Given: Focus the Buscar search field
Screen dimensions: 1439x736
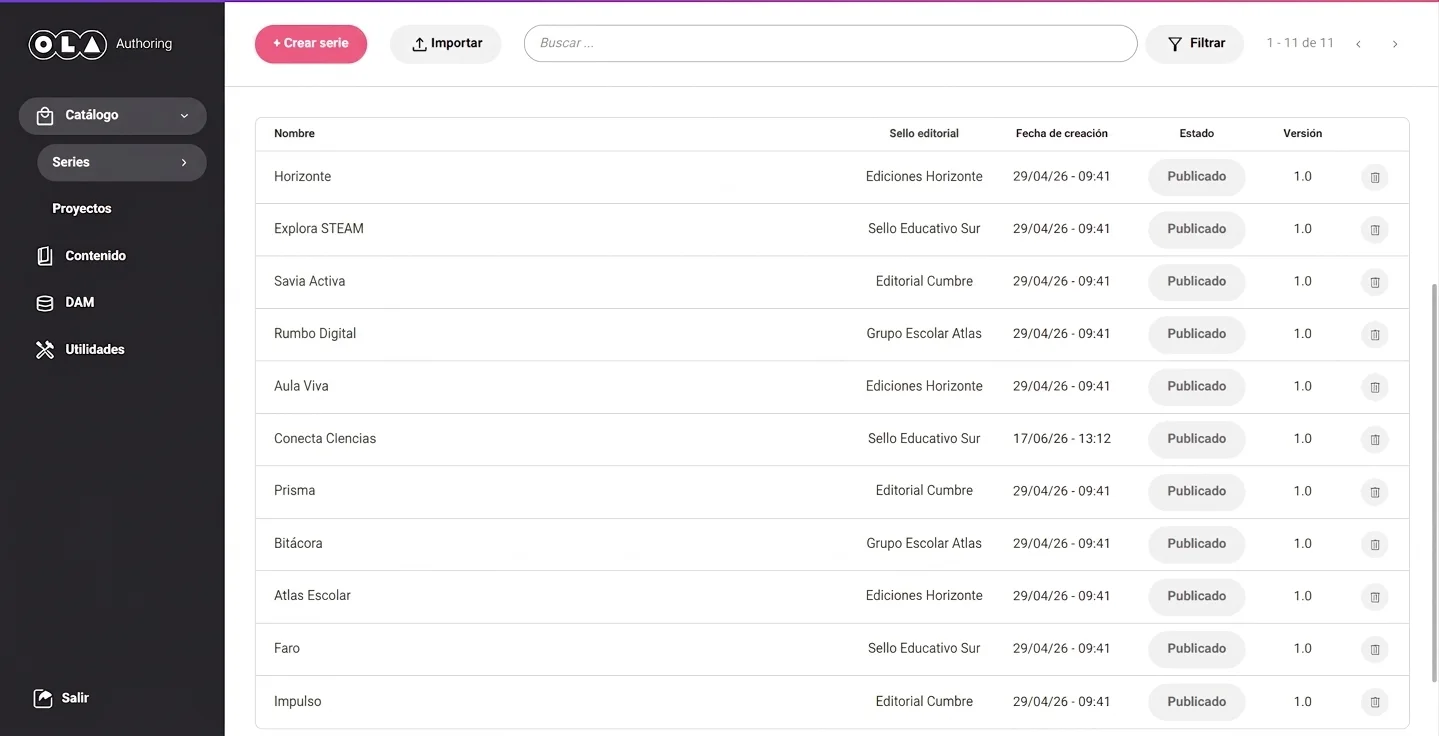Looking at the screenshot, I should tap(830, 44).
